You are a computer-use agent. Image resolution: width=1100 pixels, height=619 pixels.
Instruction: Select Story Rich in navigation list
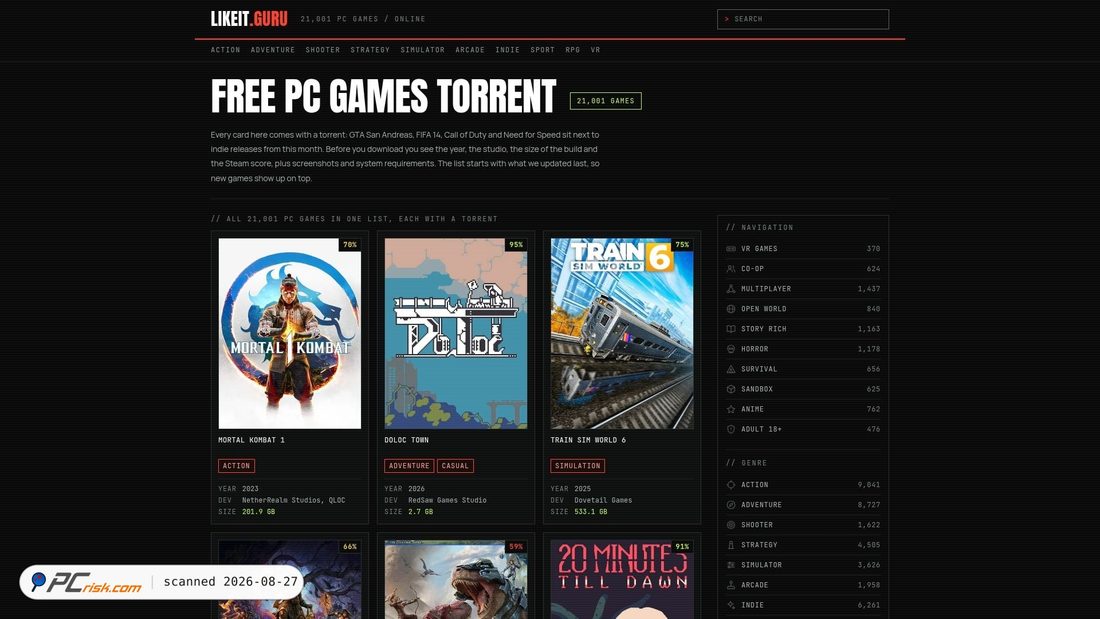click(803, 328)
